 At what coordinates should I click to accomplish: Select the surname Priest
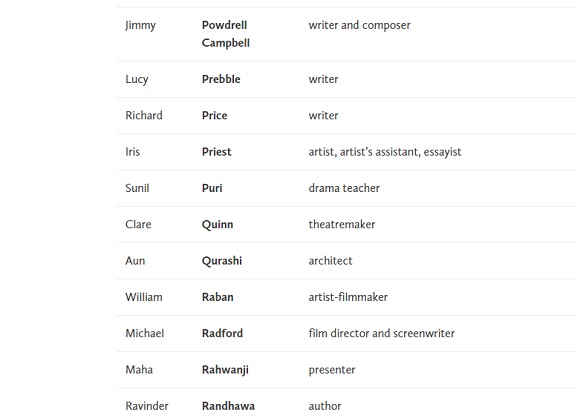[x=216, y=152]
